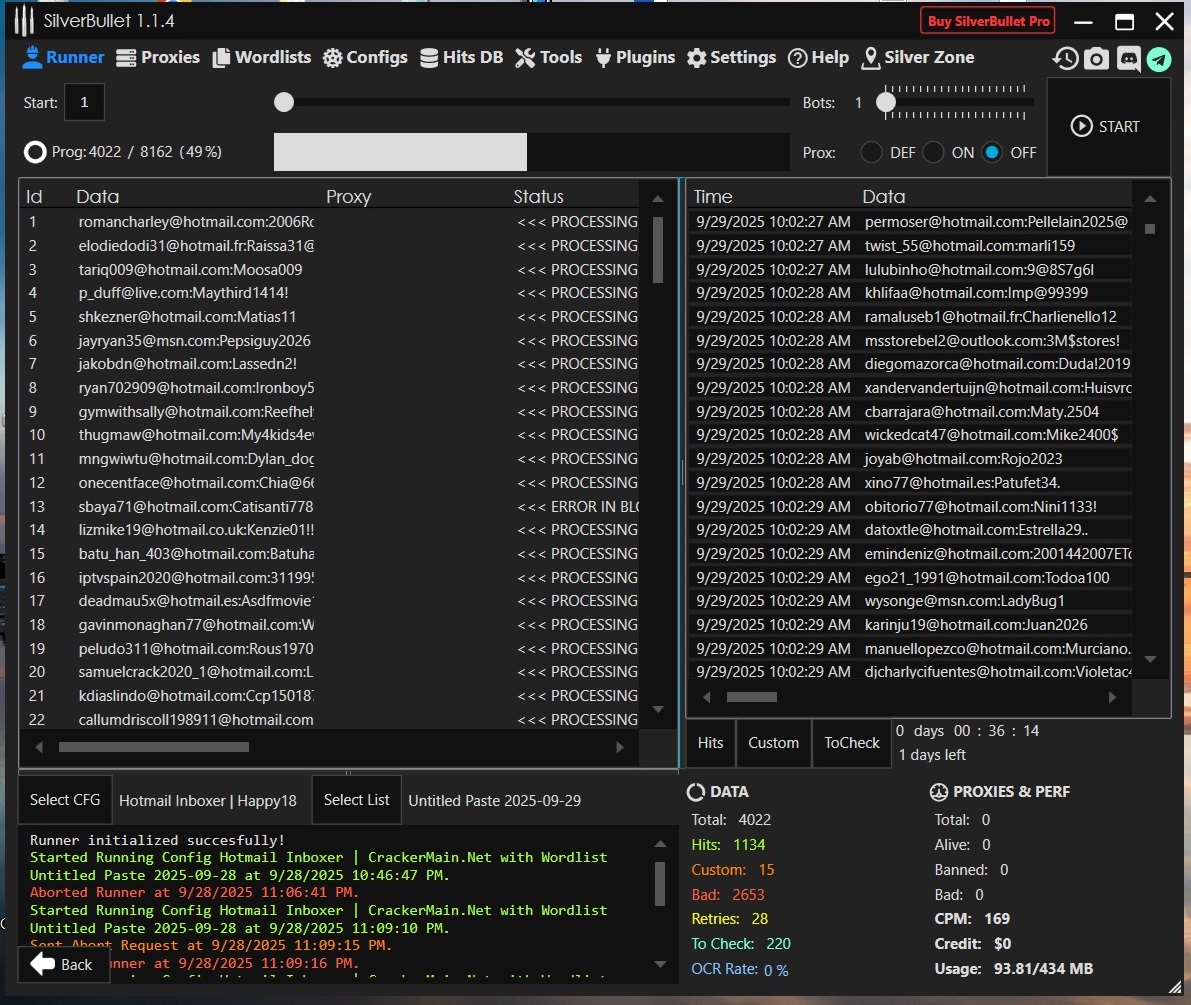Image resolution: width=1191 pixels, height=1005 pixels.
Task: Click the log panel scroll-down arrow
Action: 660,964
